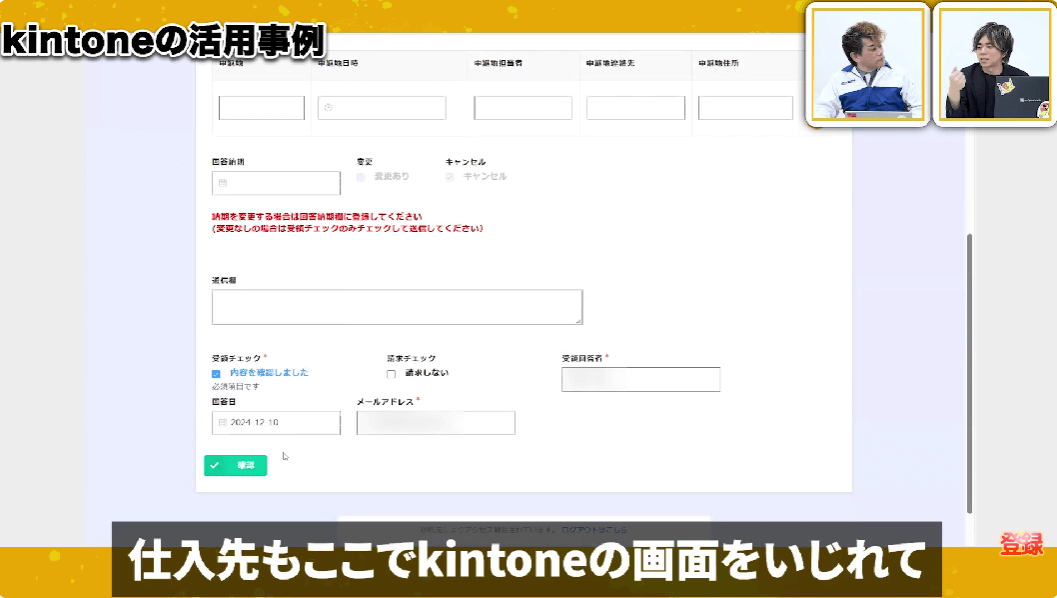This screenshot has width=1057, height=598.
Task: Check the 変更あり checkbox
Action: click(361, 175)
